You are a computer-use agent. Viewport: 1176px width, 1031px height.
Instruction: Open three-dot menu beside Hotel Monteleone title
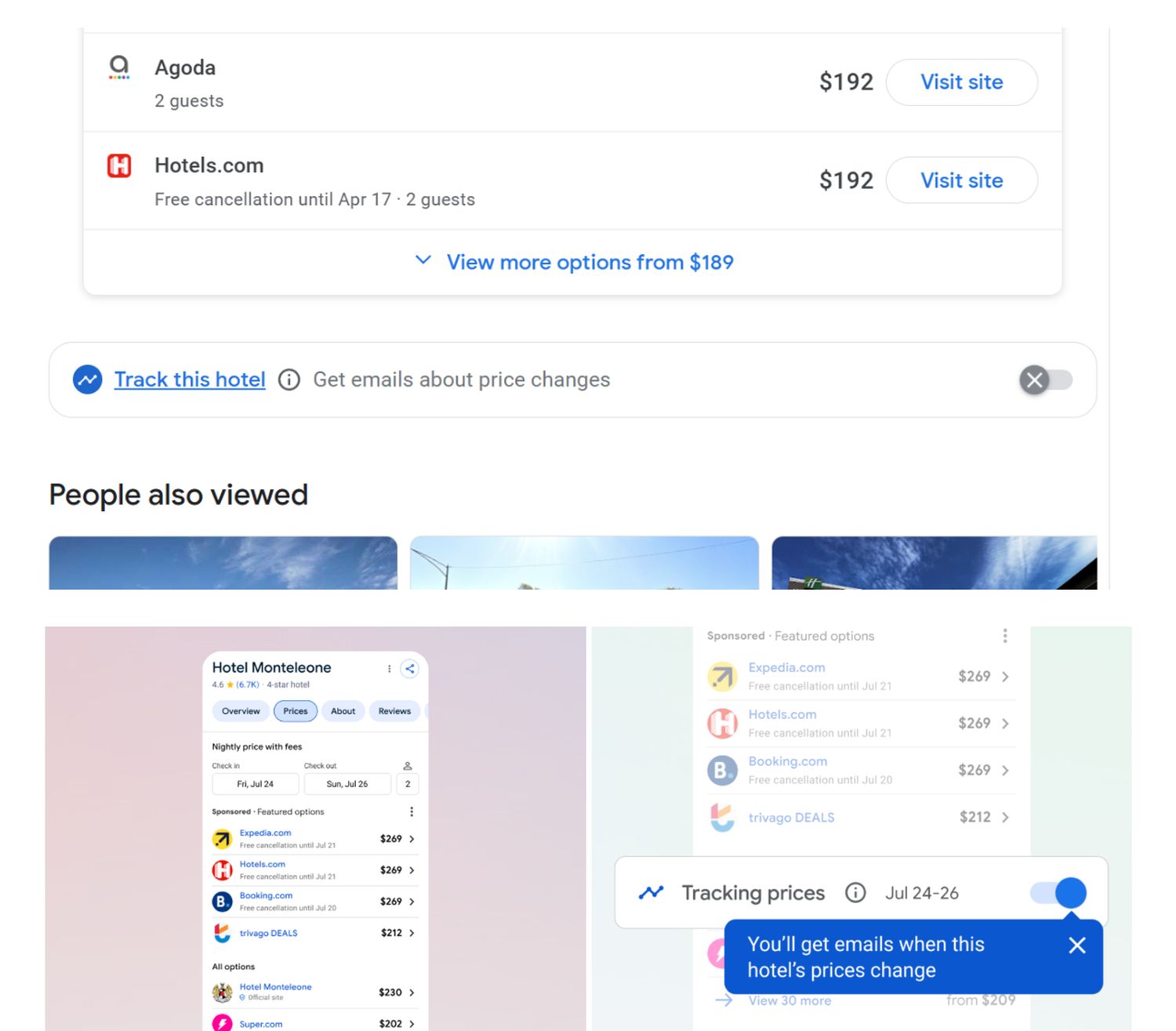tap(389, 669)
